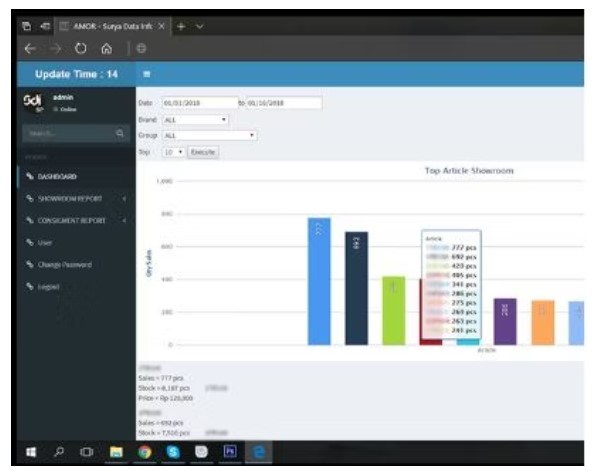Viewport: 601px width, 471px height.
Task: Click the browser forward arrow
Action: click(x=56, y=49)
